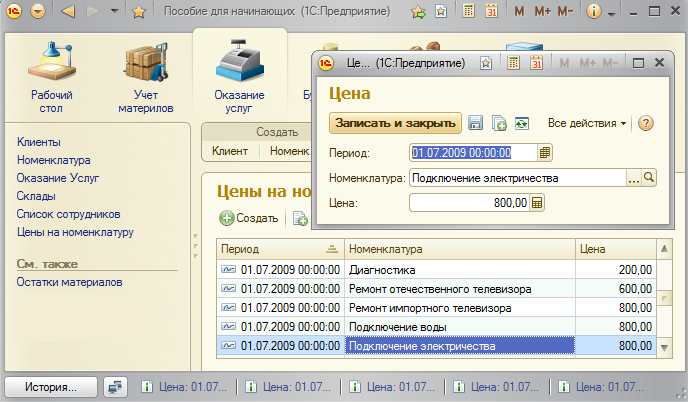Click magnifier open button for Номенклатура
This screenshot has width=688, height=402.
649,177
